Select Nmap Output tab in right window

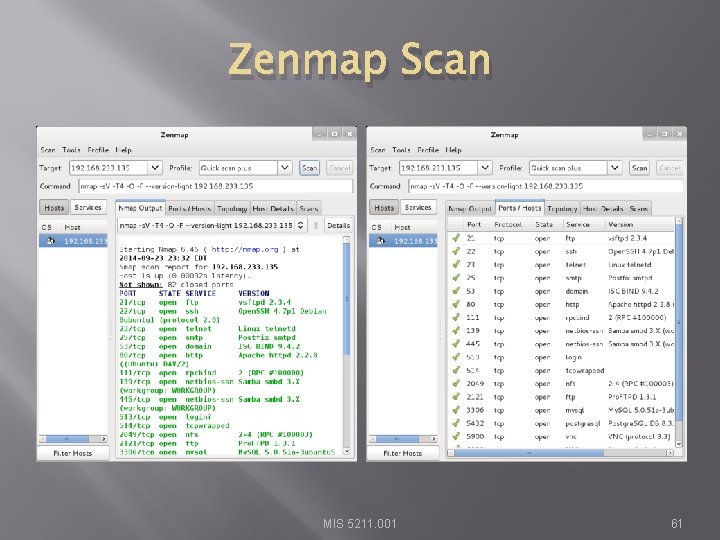pyautogui.click(x=470, y=208)
